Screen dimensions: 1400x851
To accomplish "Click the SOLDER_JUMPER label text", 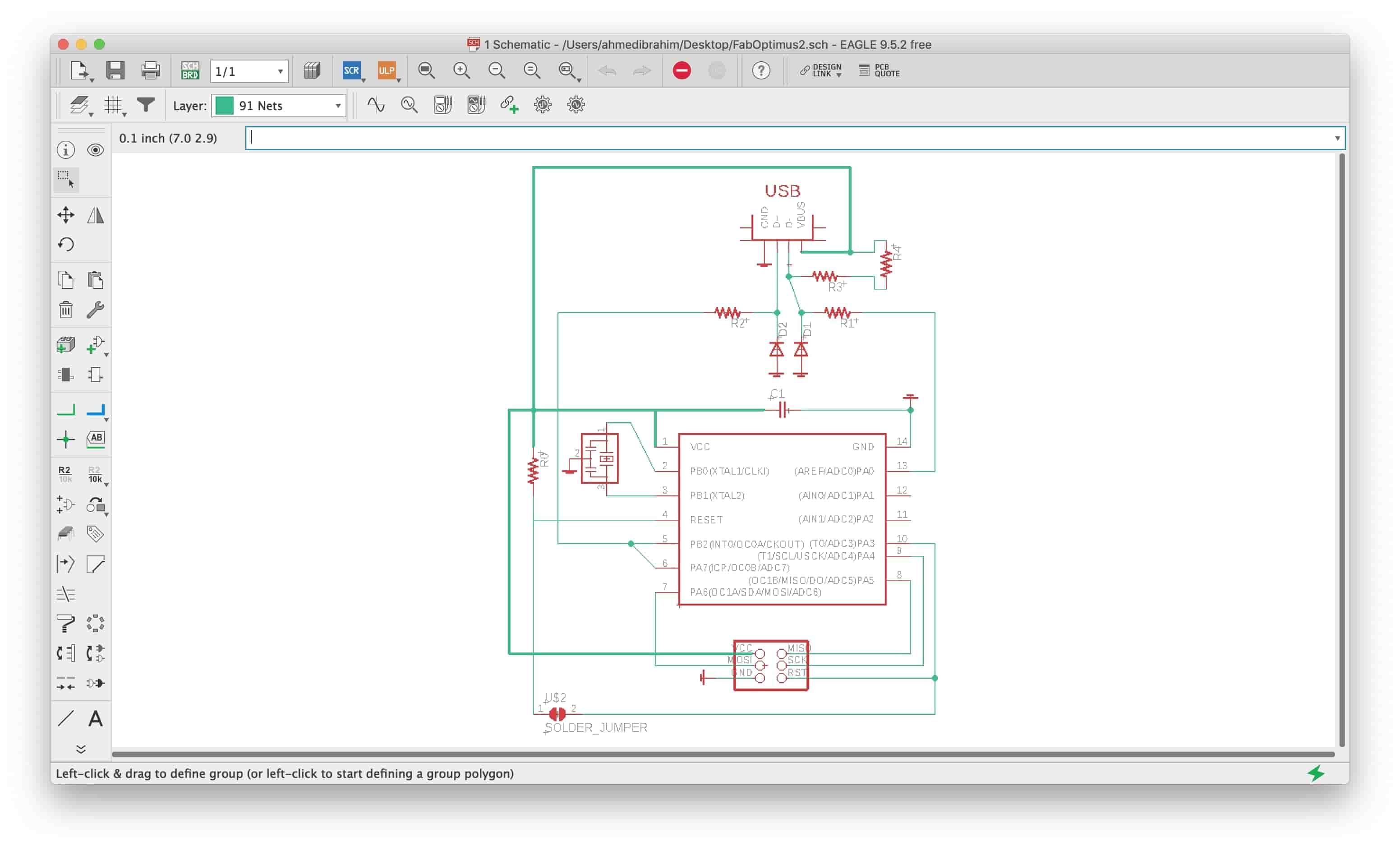I will pos(595,728).
